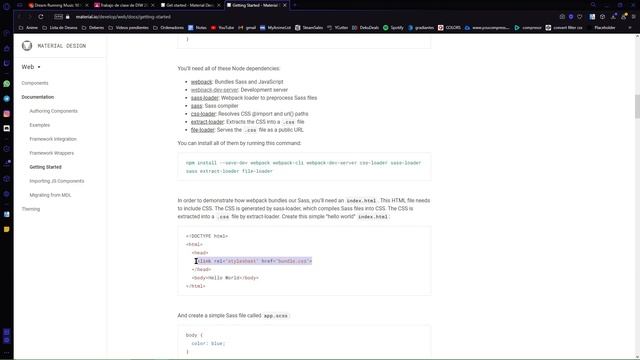Open the Videos pendientes bookmarks folder
Image resolution: width=640 pixels, height=360 pixels.
click(128, 28)
